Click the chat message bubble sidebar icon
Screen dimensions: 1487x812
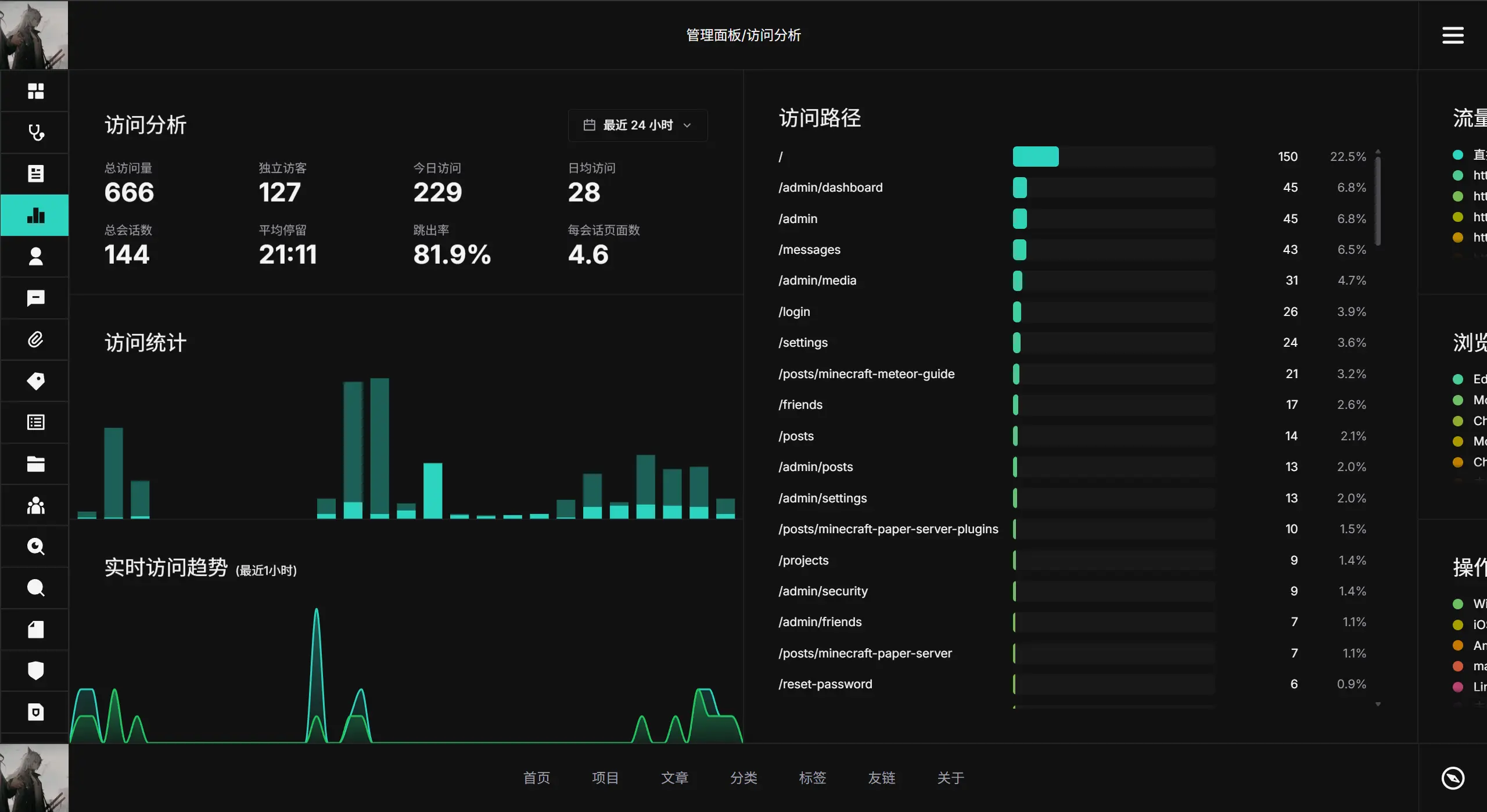click(35, 298)
